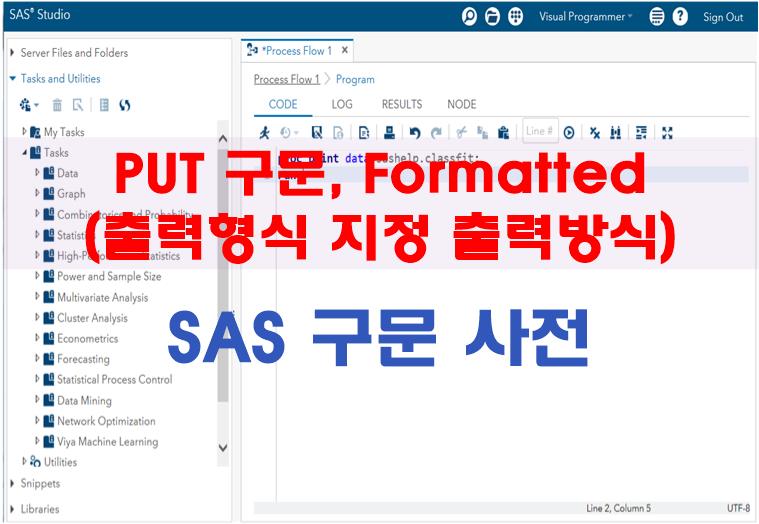The width and height of the screenshot is (759, 524).
Task: Click the Add to My Snippets icon
Action: pyautogui.click(x=364, y=132)
